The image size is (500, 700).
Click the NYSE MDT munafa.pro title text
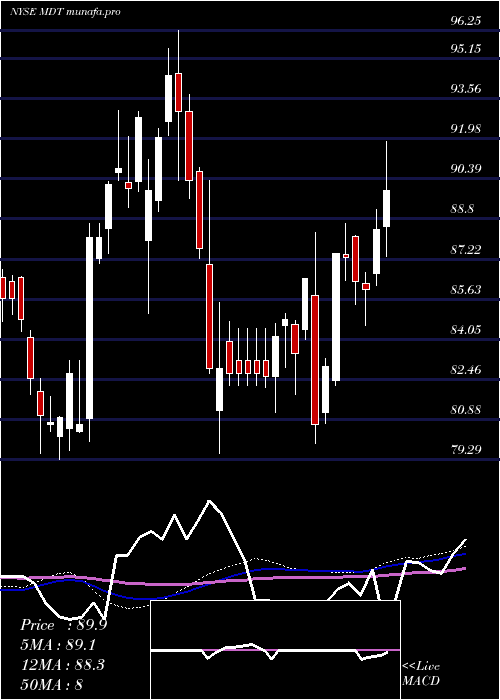pyautogui.click(x=65, y=12)
